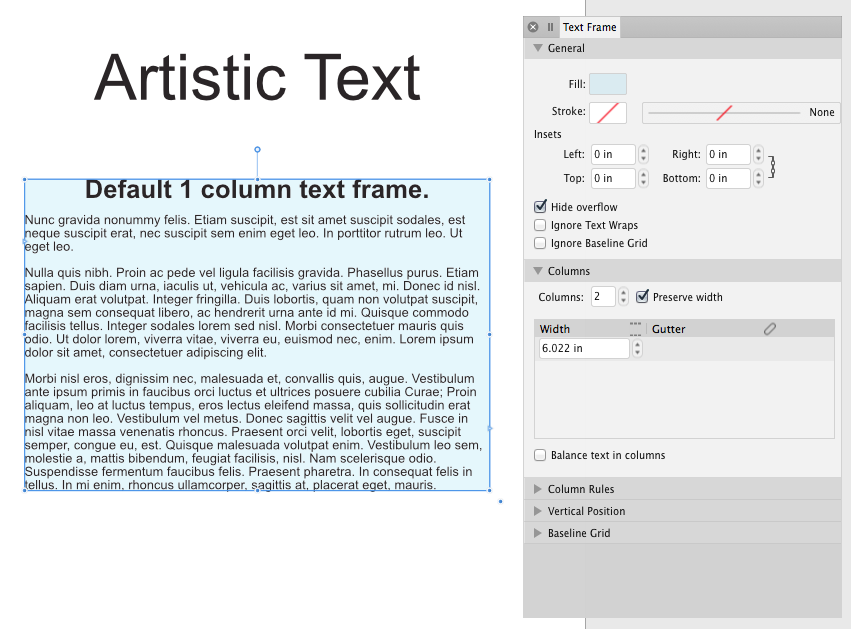Click the Bottom inset stepper
The image size is (851, 629).
[x=758, y=178]
